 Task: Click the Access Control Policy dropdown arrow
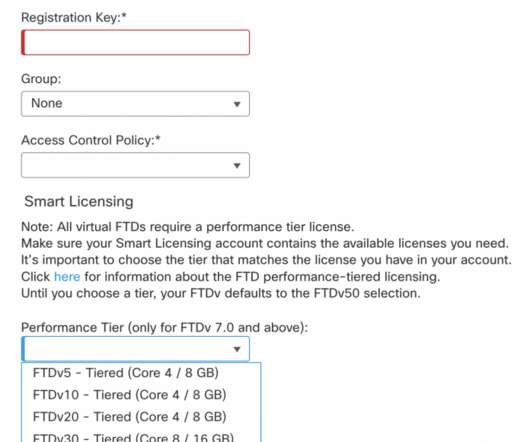click(237, 166)
